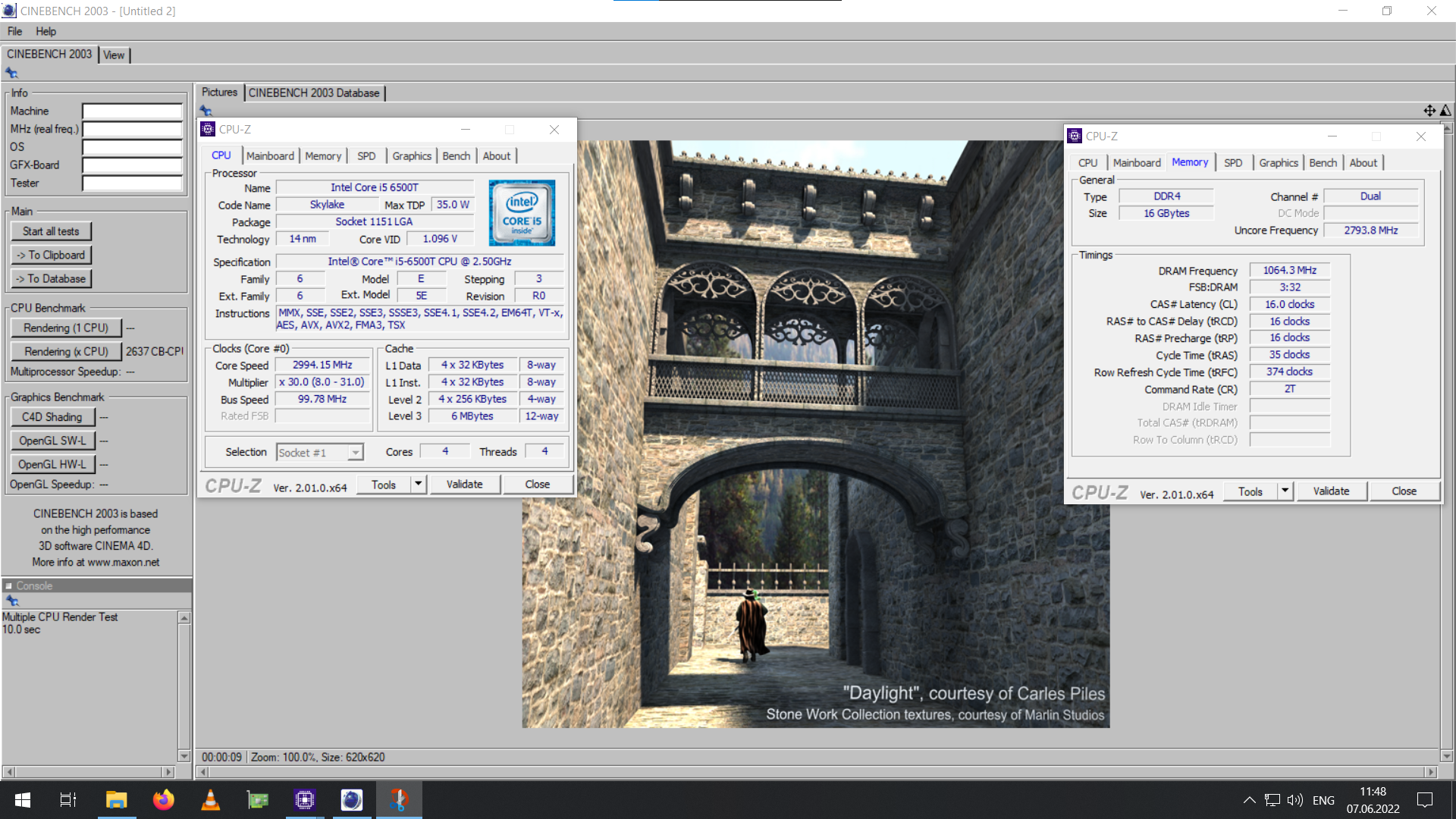Open Tools dropdown arrow in Memory CPU-Z window
The width and height of the screenshot is (1456, 819).
[1285, 491]
